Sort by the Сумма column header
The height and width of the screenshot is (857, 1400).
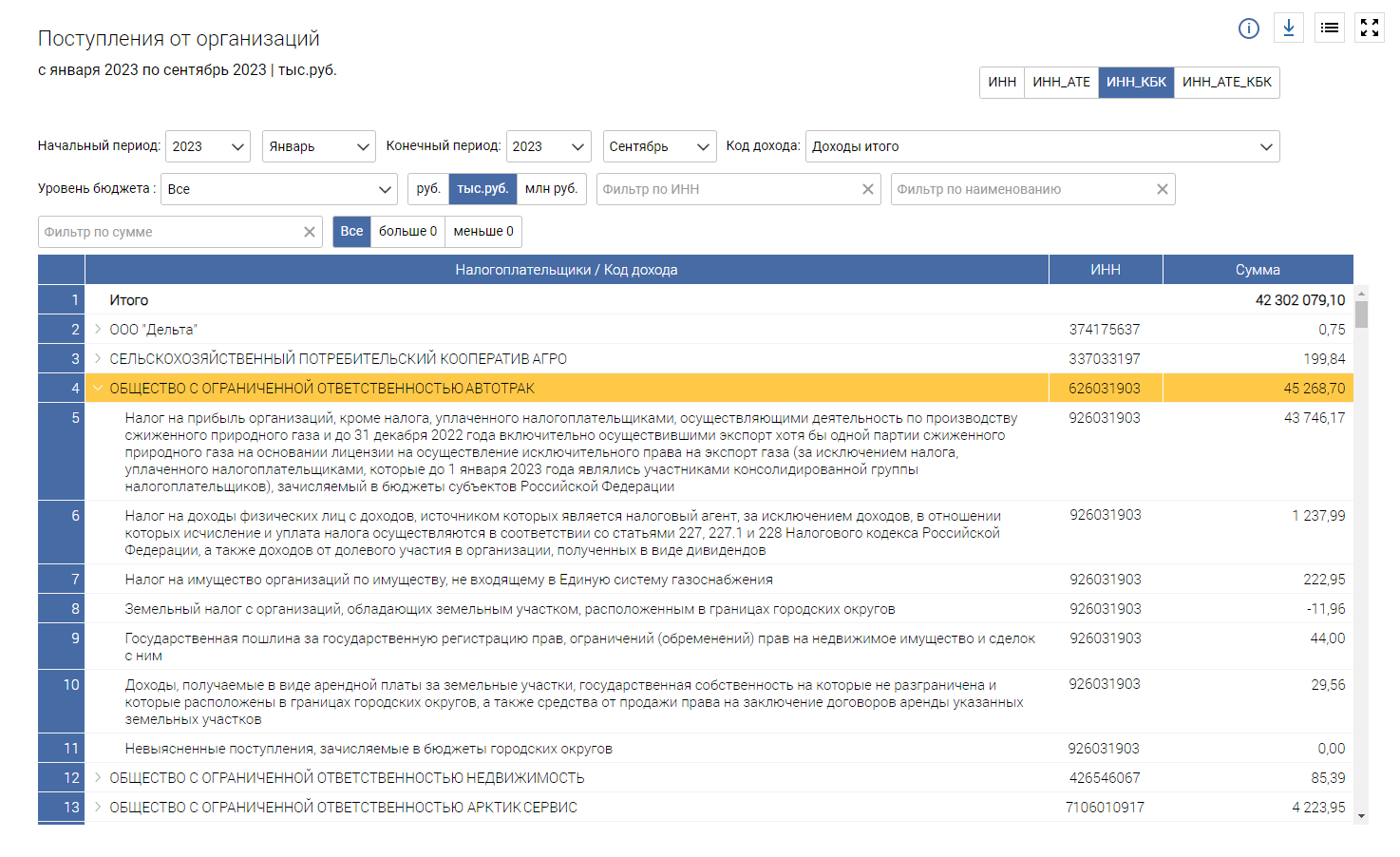(x=1257, y=270)
